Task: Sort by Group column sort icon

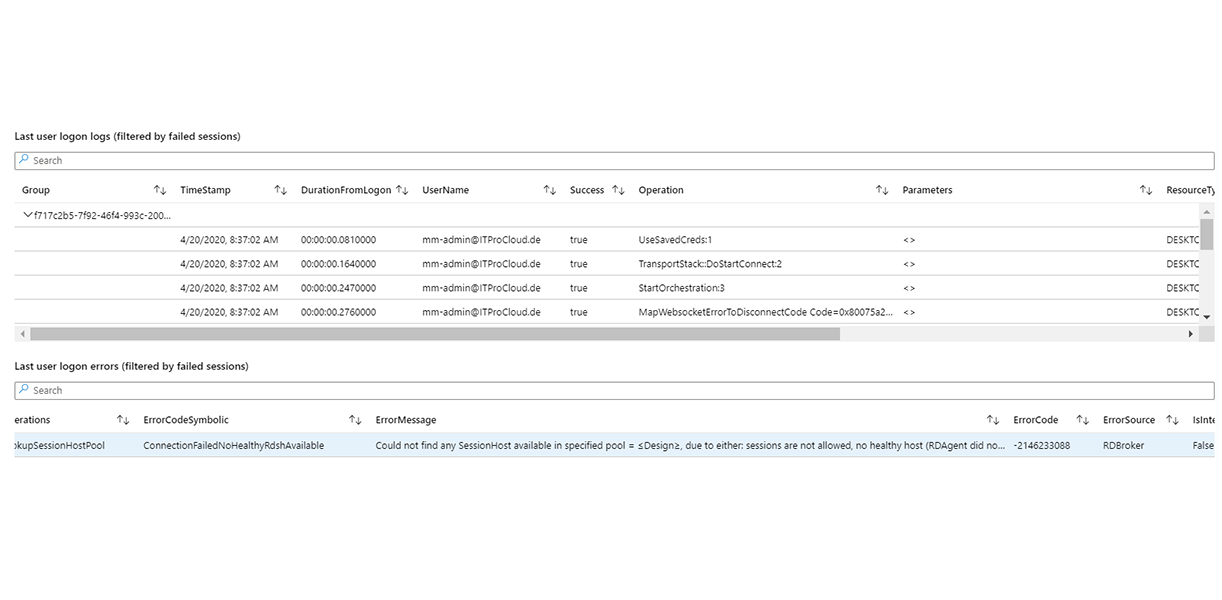Action: pos(160,190)
